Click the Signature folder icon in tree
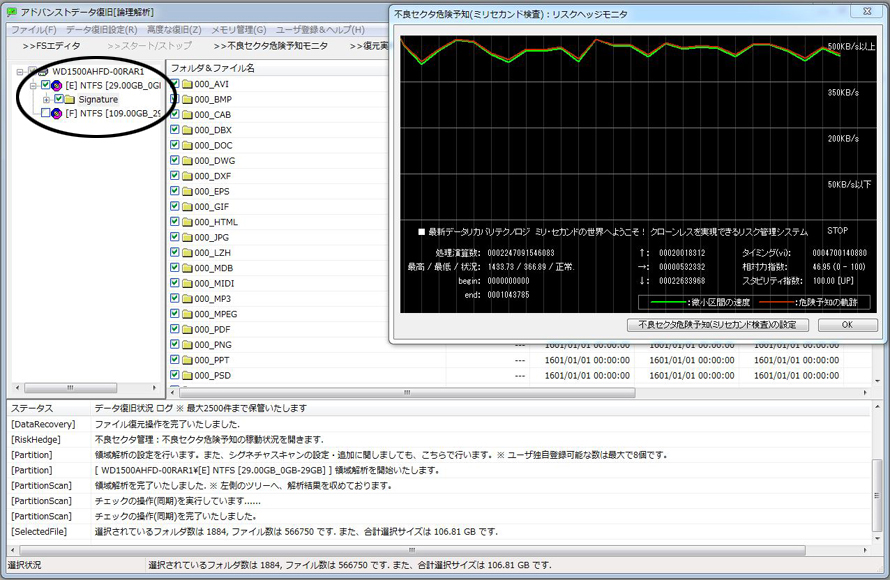Screen dimensions: 890x580 pyautogui.click(x=70, y=99)
